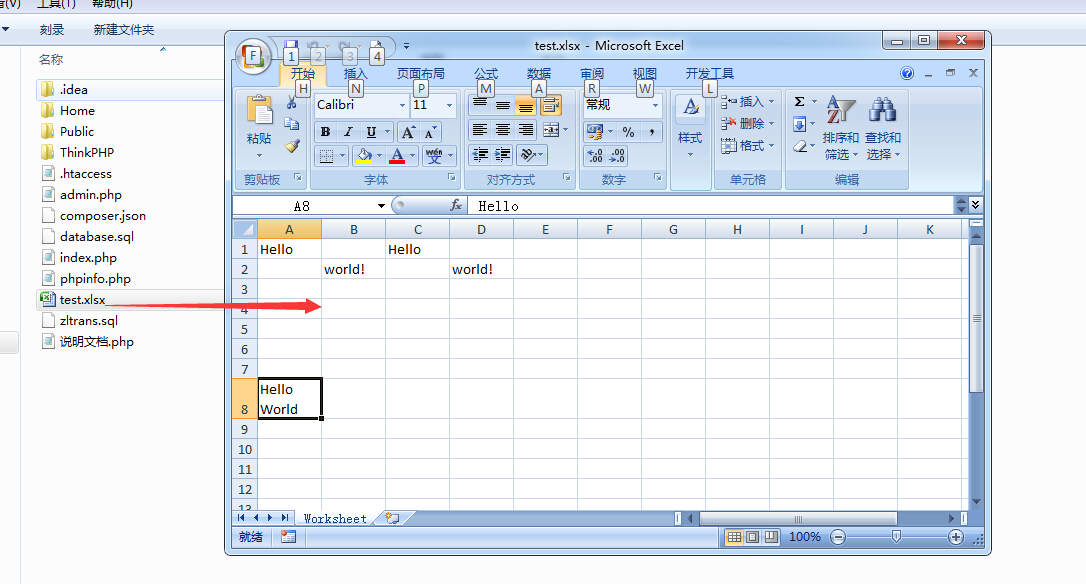The width and height of the screenshot is (1086, 584).
Task: Switch to the 插入 ribbon tab
Action: tap(355, 73)
